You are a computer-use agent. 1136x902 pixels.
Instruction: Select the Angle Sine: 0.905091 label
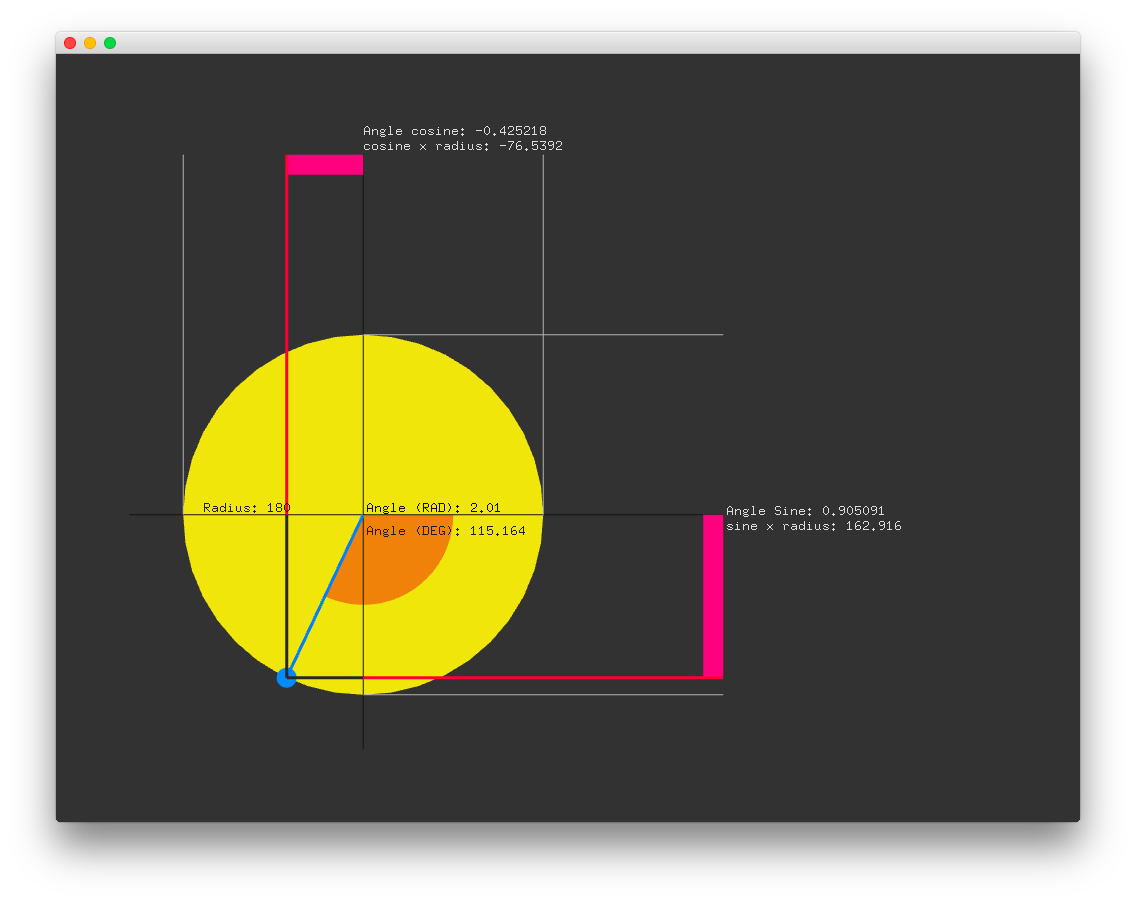pos(805,510)
